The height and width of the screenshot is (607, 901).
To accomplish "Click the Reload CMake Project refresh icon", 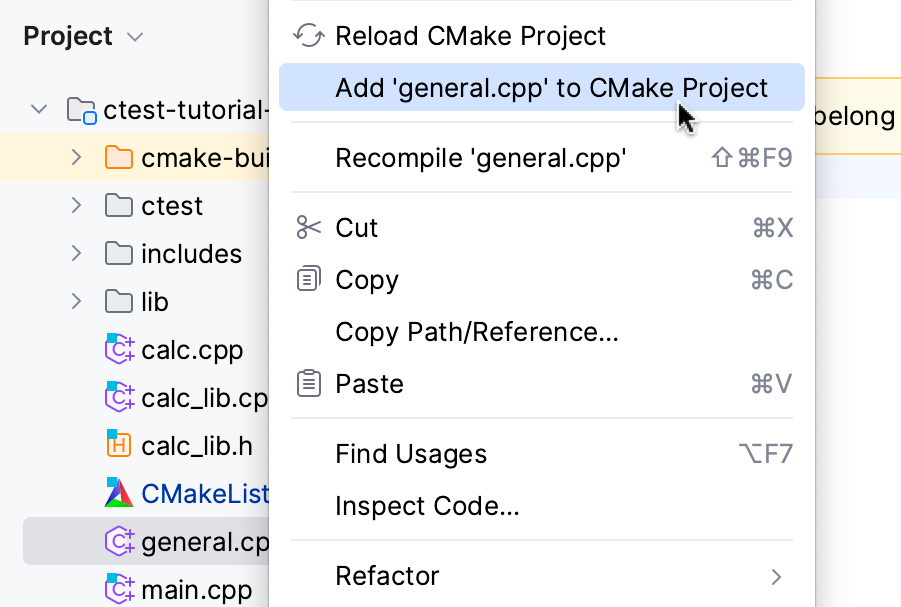I will 309,35.
